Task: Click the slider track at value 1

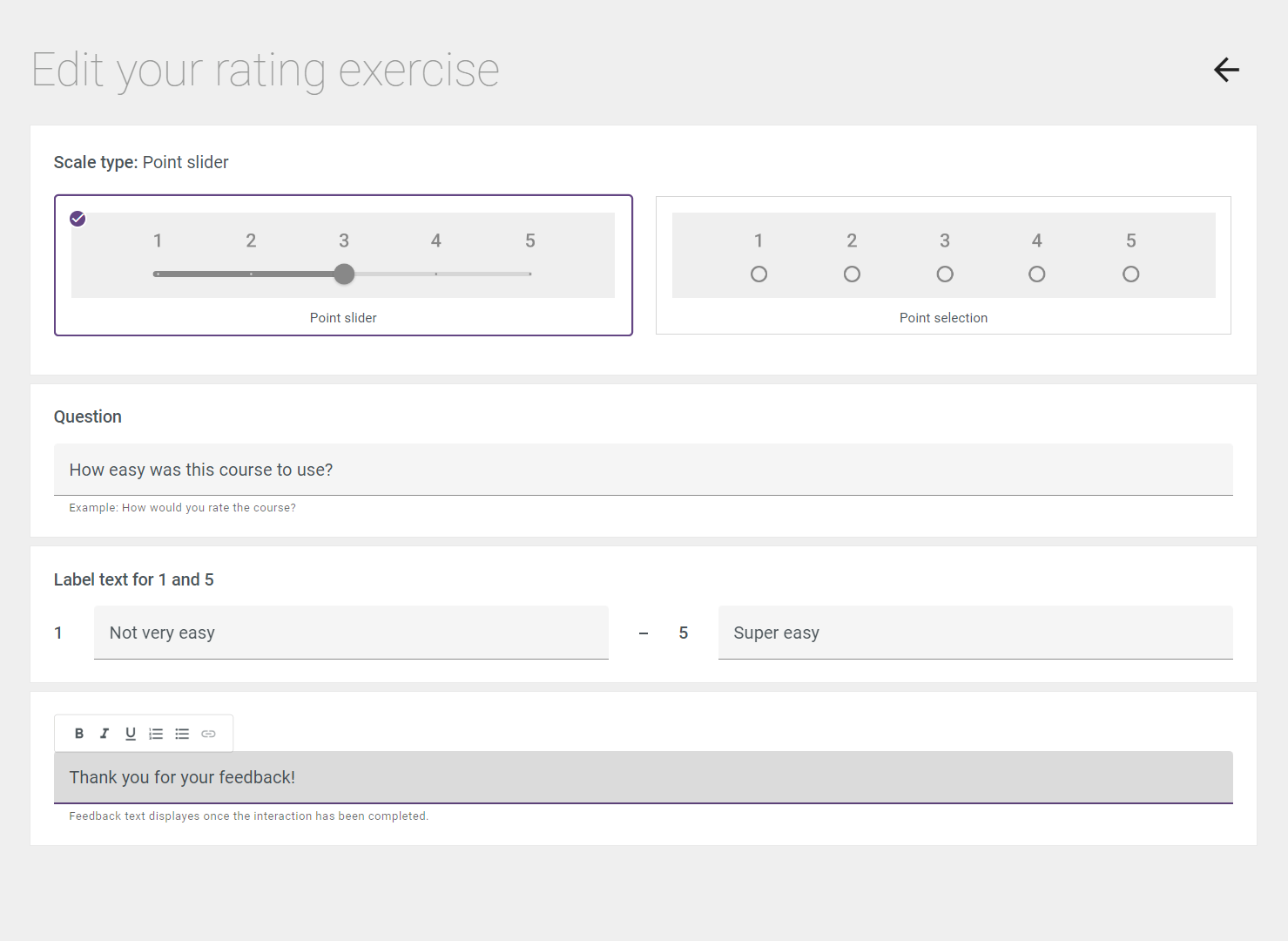Action: click(x=157, y=274)
